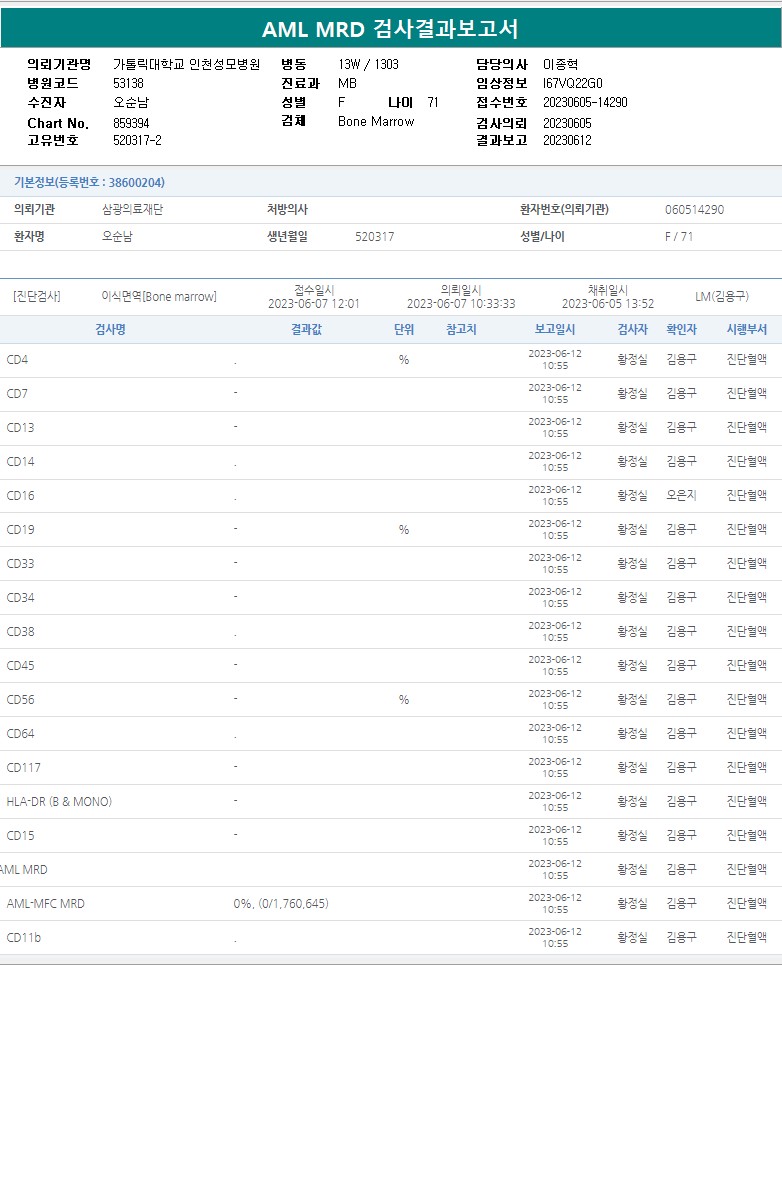Image resolution: width=782 pixels, height=1192 pixels.
Task: Click examiner '황정실' in CD4 row
Action: 632,360
